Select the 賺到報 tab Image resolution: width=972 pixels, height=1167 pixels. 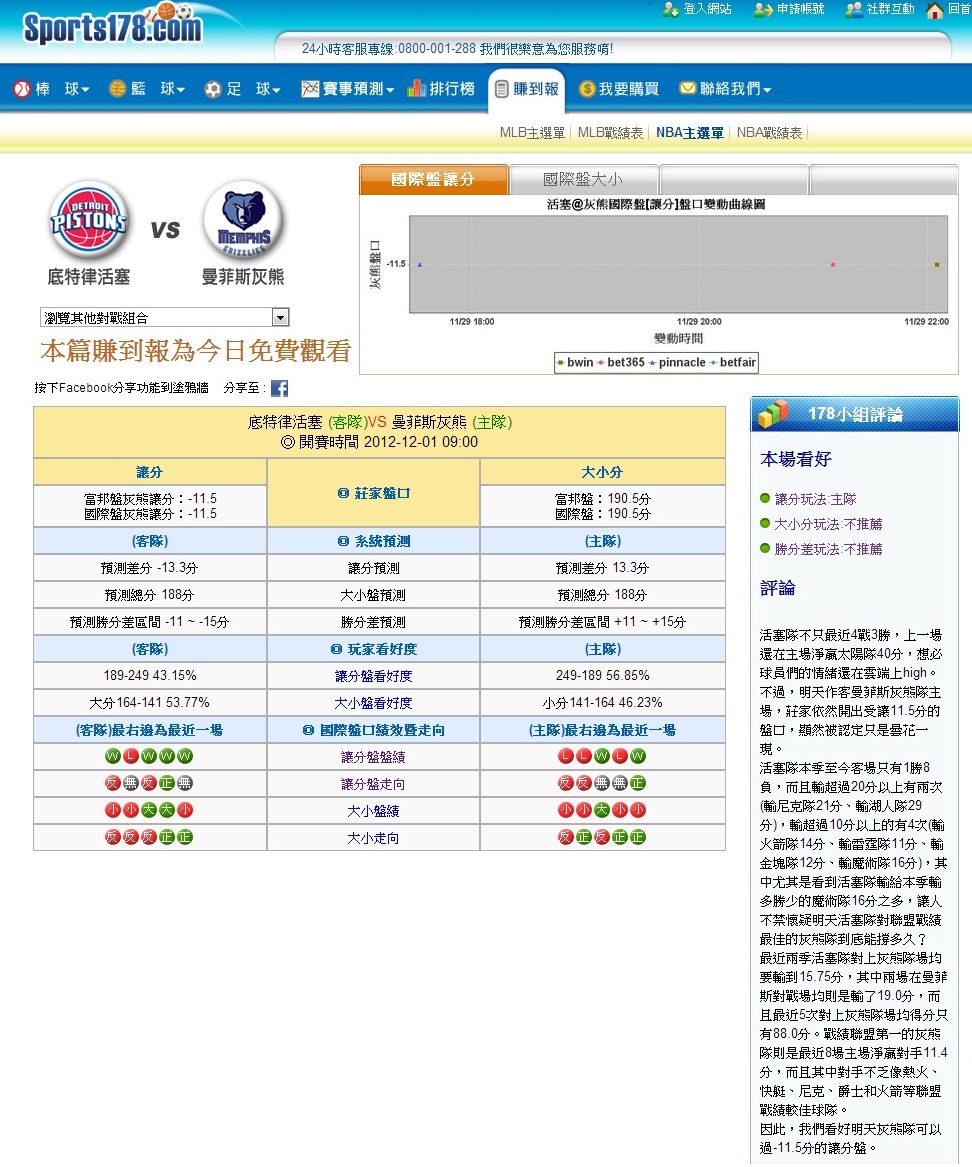(526, 89)
